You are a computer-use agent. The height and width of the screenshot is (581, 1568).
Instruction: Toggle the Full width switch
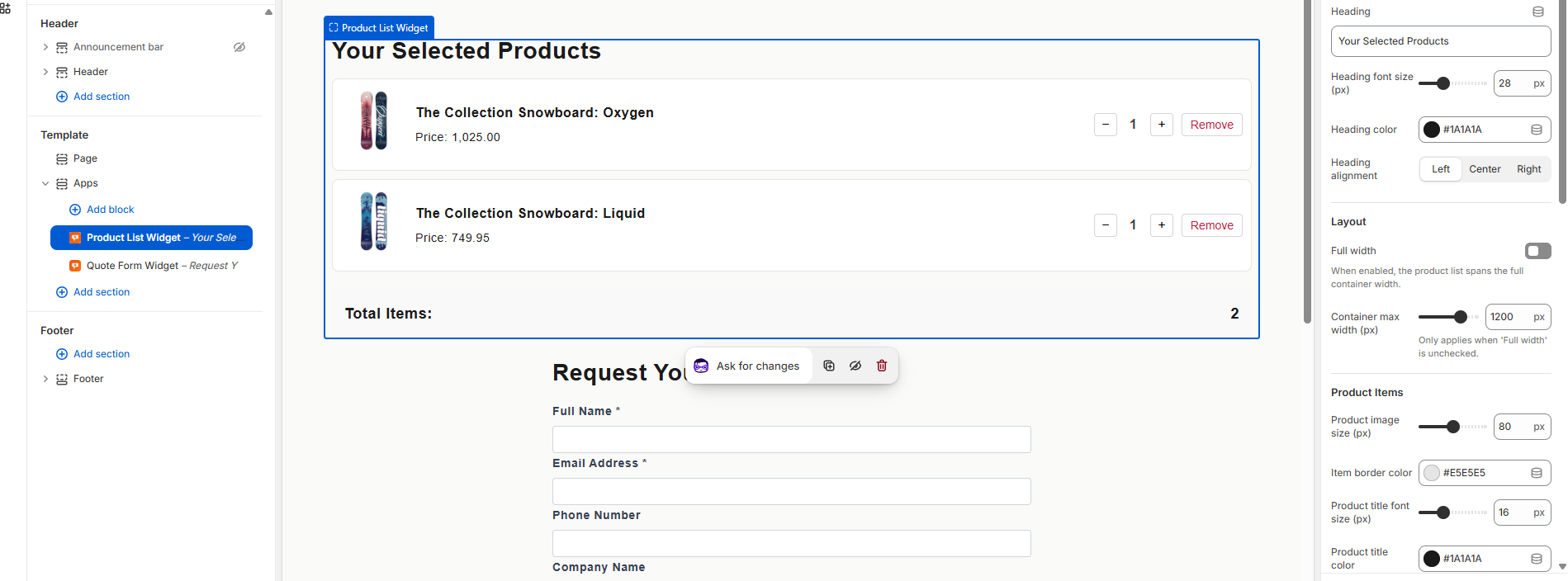click(x=1537, y=251)
